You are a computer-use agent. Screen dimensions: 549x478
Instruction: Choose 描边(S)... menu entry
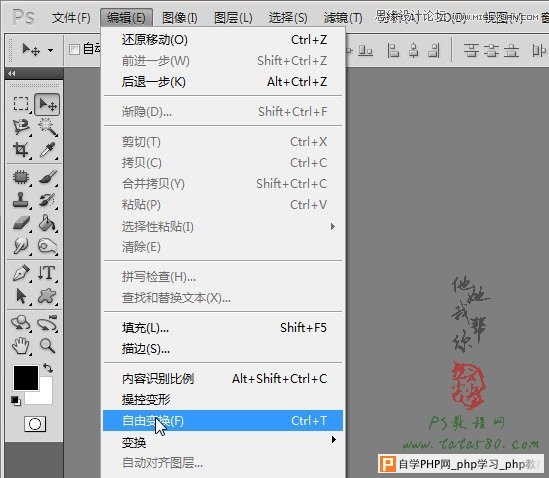pyautogui.click(x=223, y=349)
